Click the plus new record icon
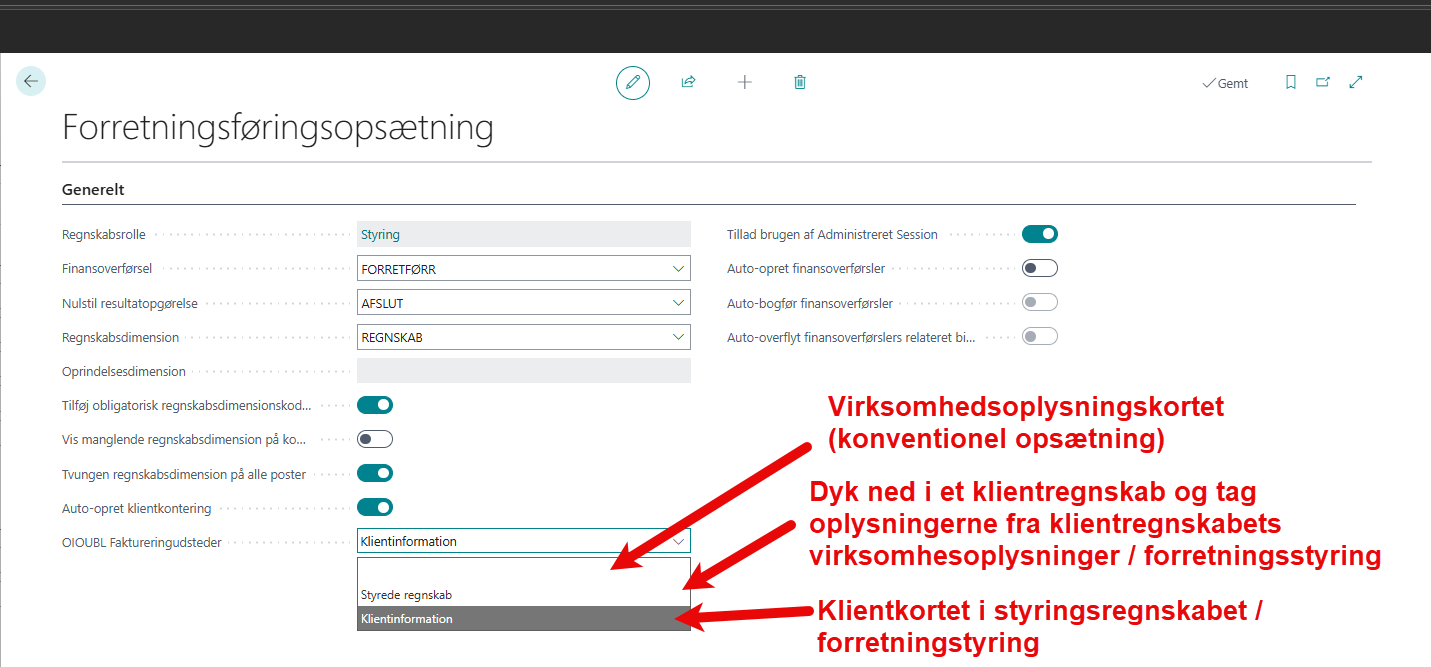The width and height of the screenshot is (1431, 667). point(744,83)
